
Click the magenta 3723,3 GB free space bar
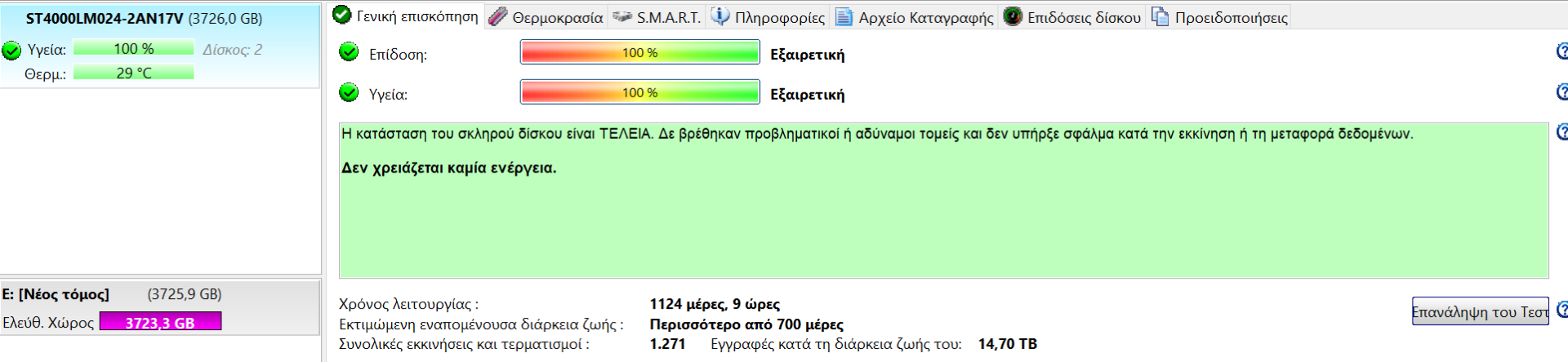tap(160, 322)
